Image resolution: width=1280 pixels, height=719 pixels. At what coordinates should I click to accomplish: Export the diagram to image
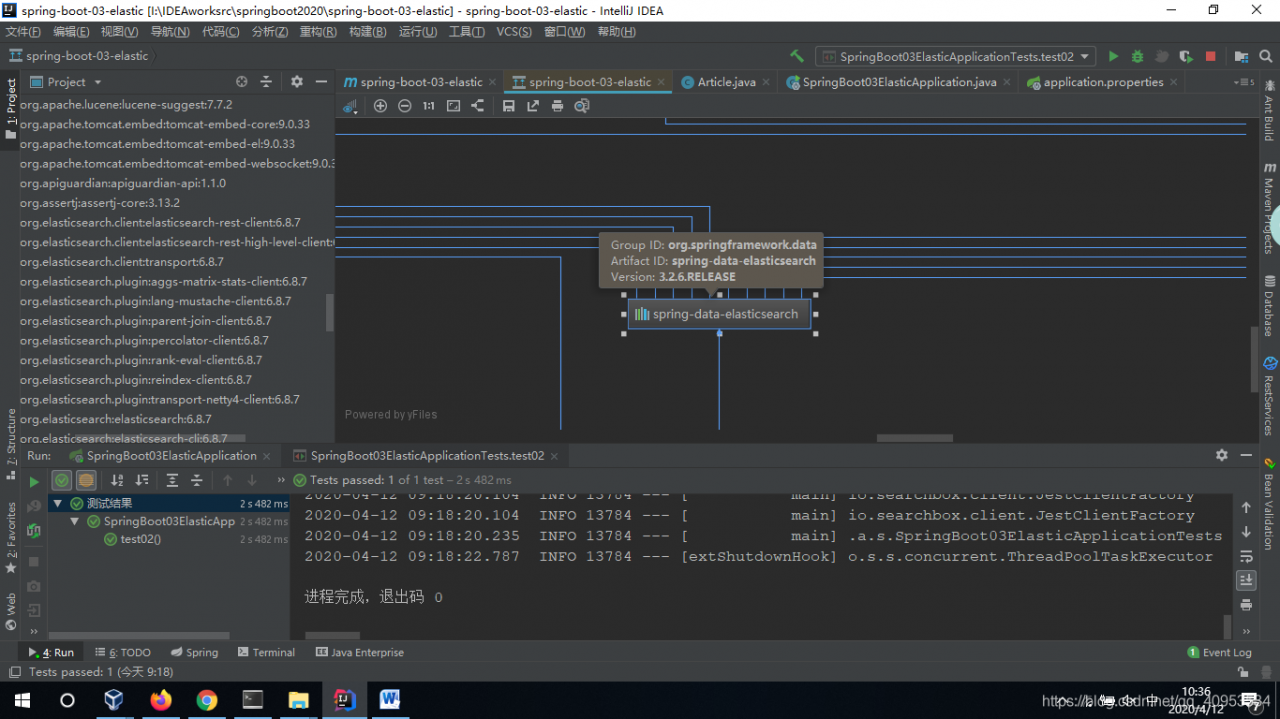point(533,106)
